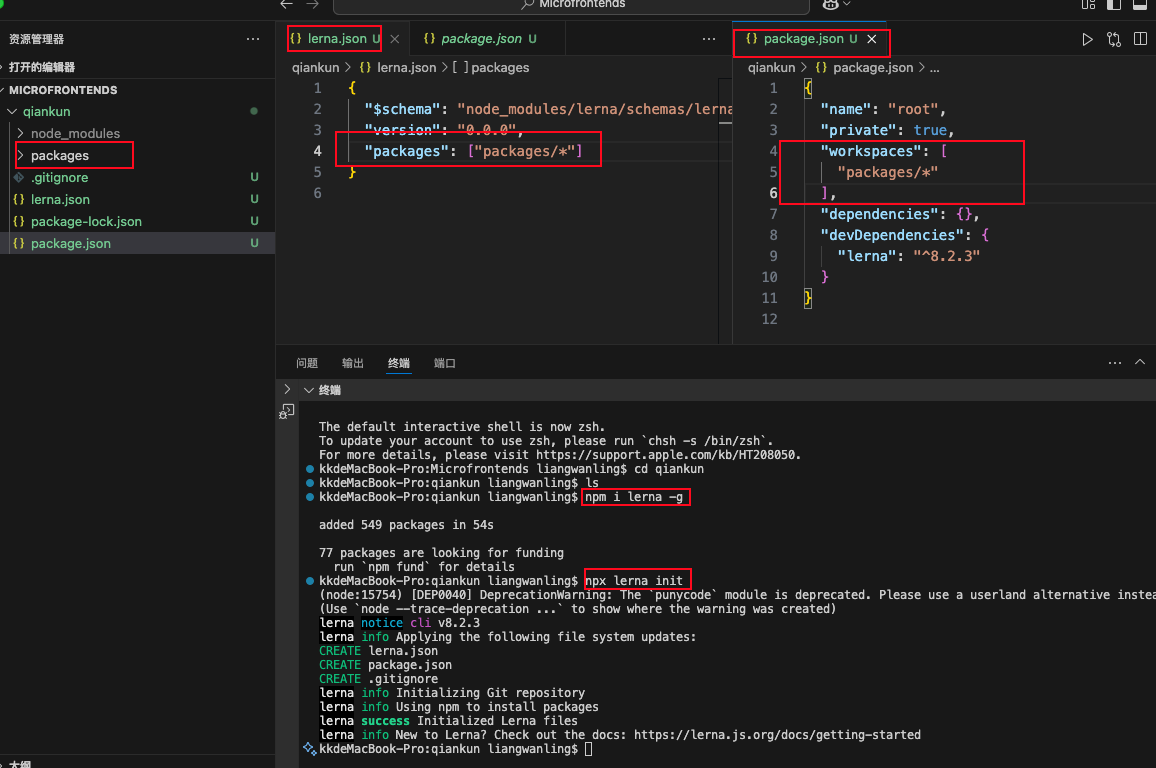This screenshot has width=1156, height=768.
Task: Open package-lock.json in the explorer
Action: tap(86, 221)
